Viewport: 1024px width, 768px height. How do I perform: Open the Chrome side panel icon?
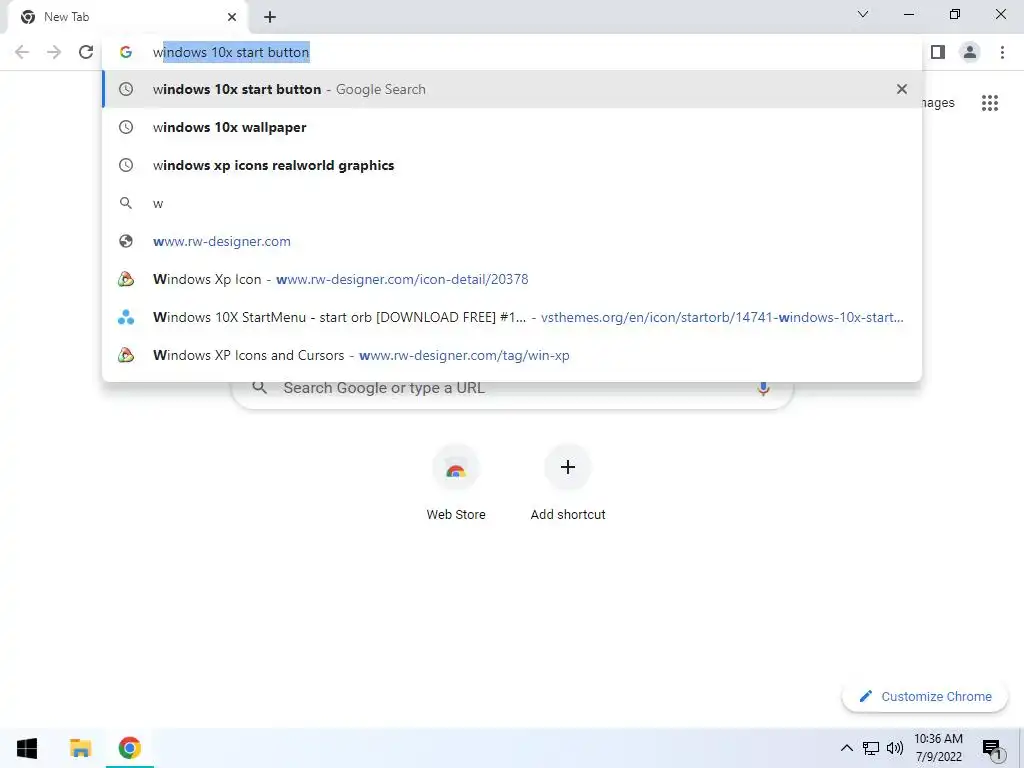coord(938,52)
